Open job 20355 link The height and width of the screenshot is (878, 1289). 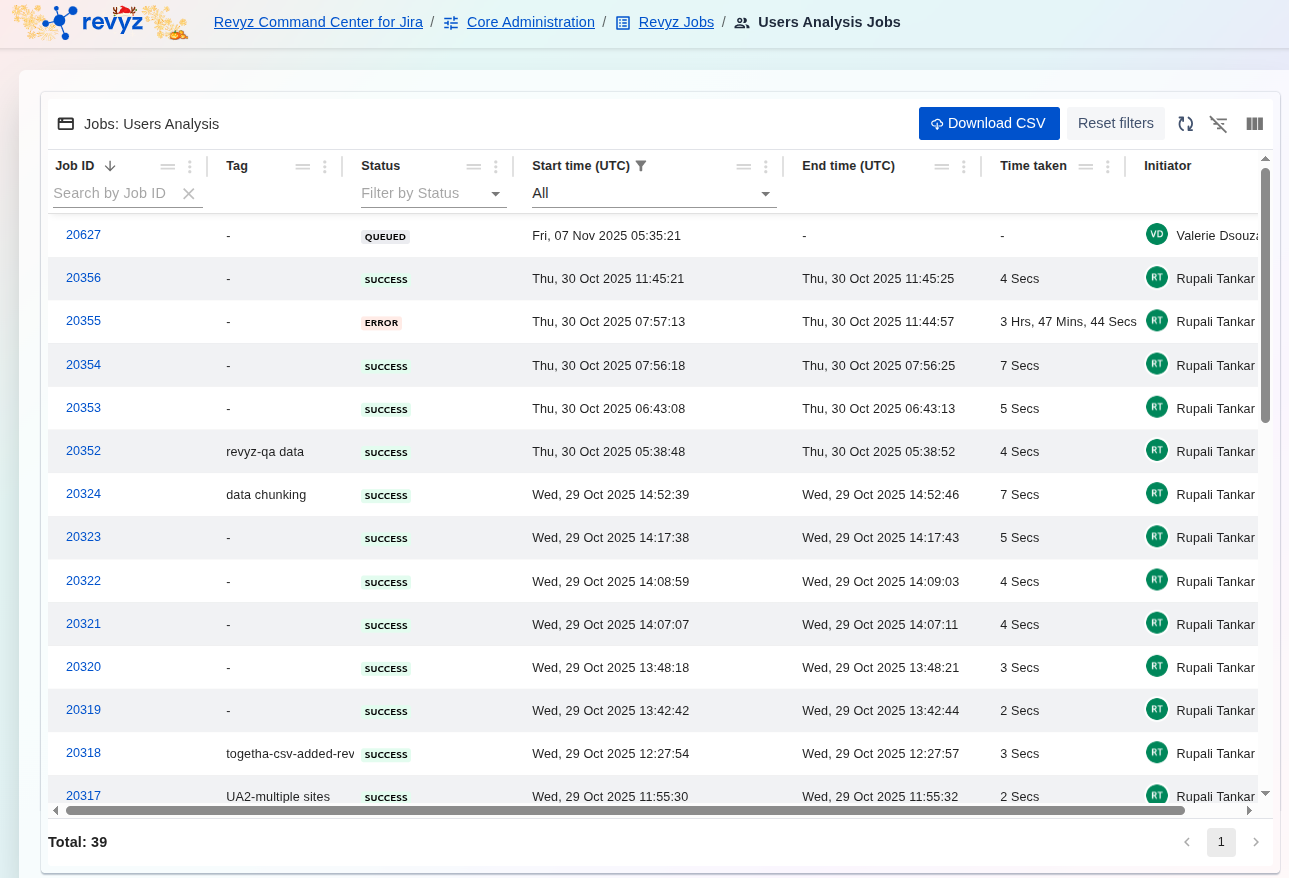pos(83,321)
